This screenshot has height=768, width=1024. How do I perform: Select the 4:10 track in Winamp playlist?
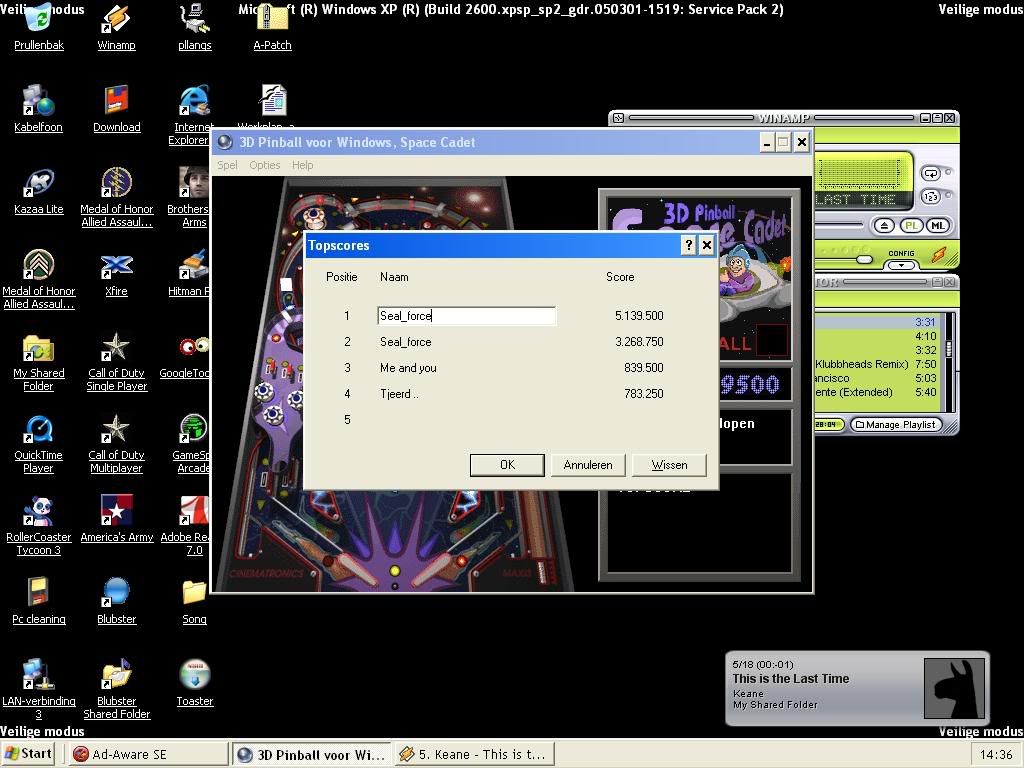[x=877, y=336]
